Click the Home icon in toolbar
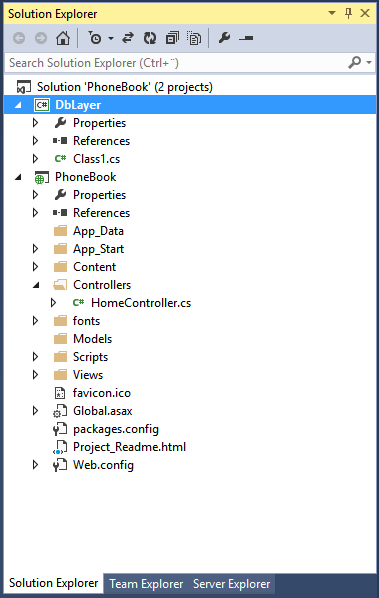The width and height of the screenshot is (379, 598). pos(63,38)
